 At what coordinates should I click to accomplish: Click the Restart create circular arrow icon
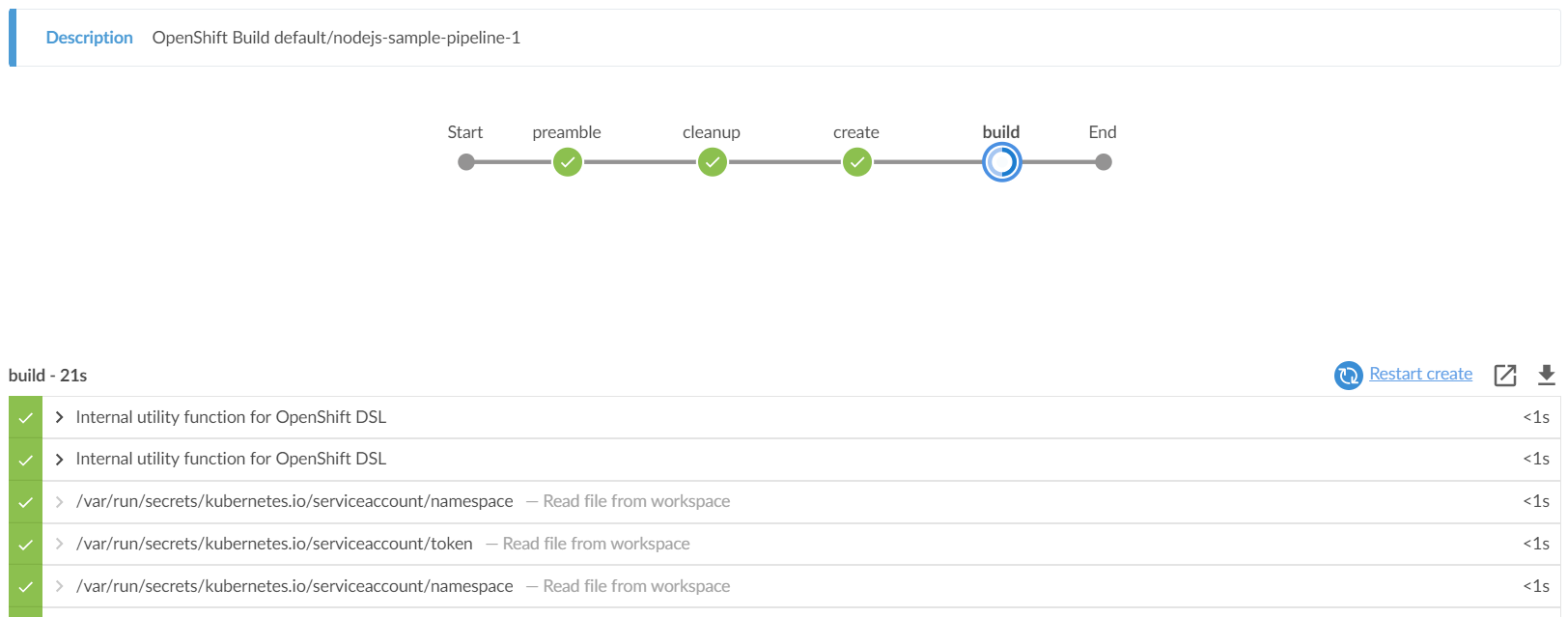(1348, 375)
